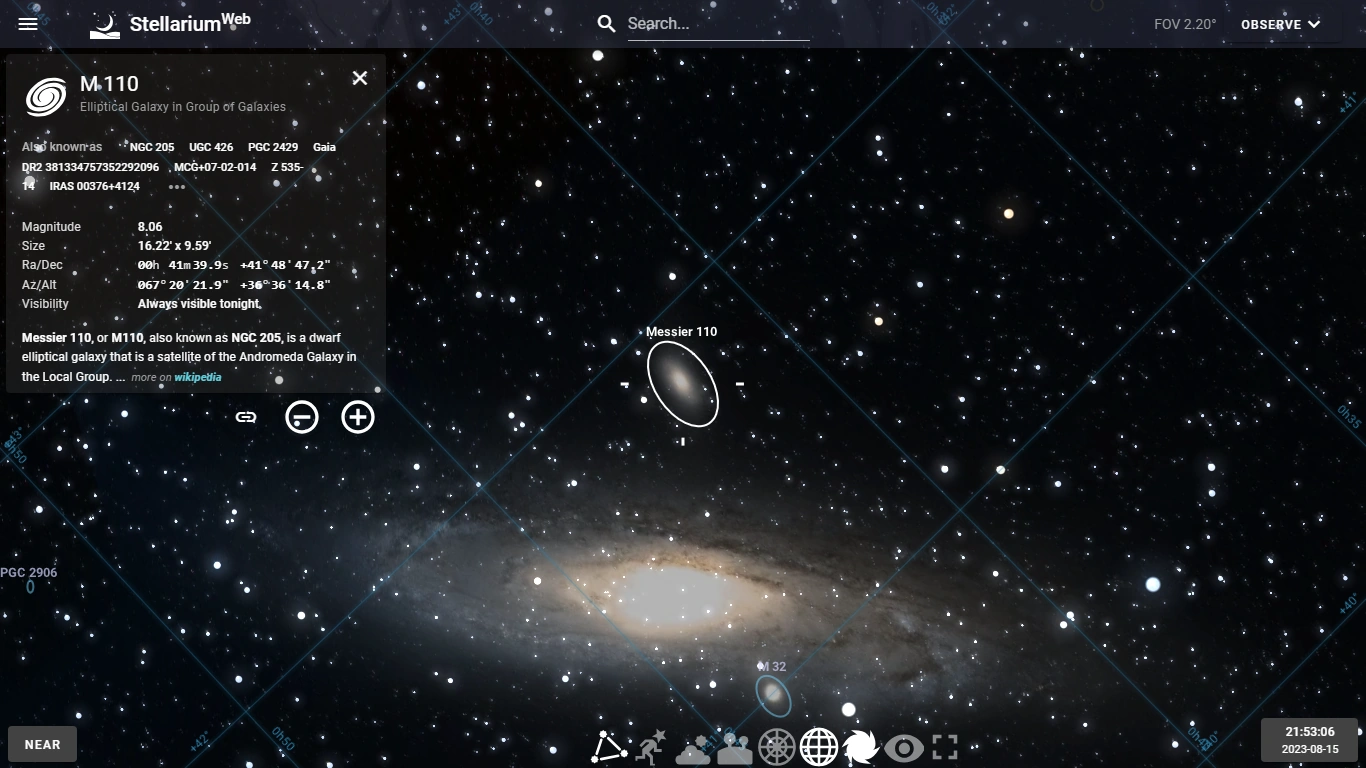Open the date and time picker
The width and height of the screenshot is (1366, 768).
(1310, 740)
